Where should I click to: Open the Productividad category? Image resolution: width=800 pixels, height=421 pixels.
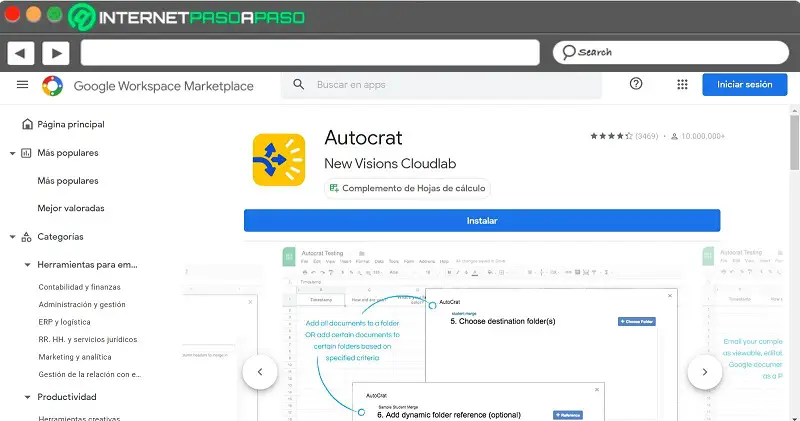tap(67, 397)
